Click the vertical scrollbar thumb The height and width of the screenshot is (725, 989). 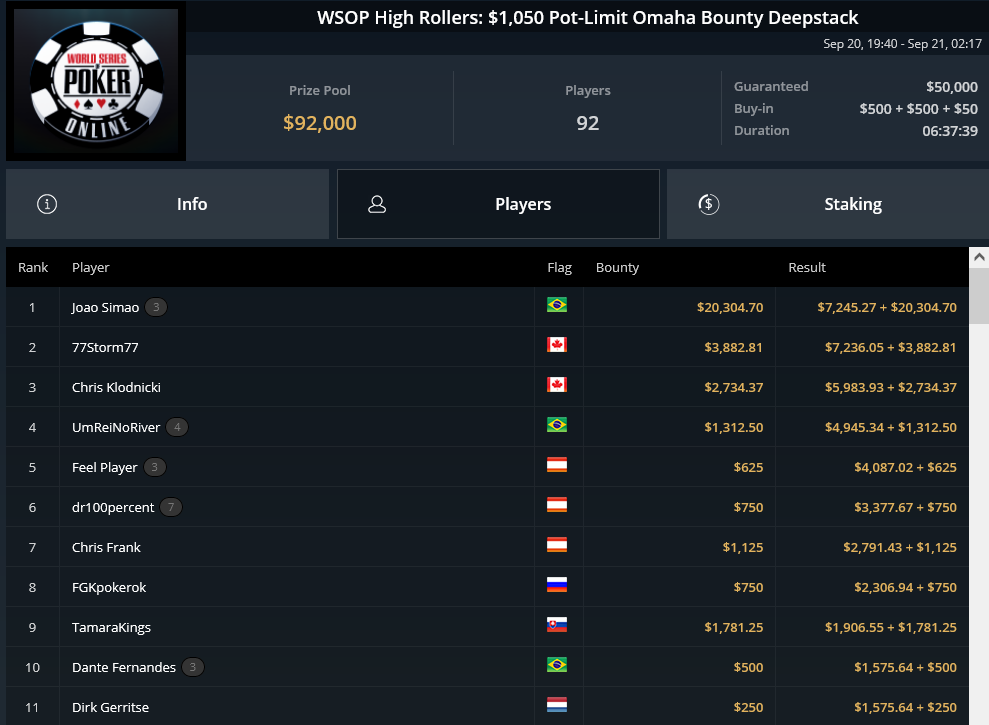[x=979, y=296]
